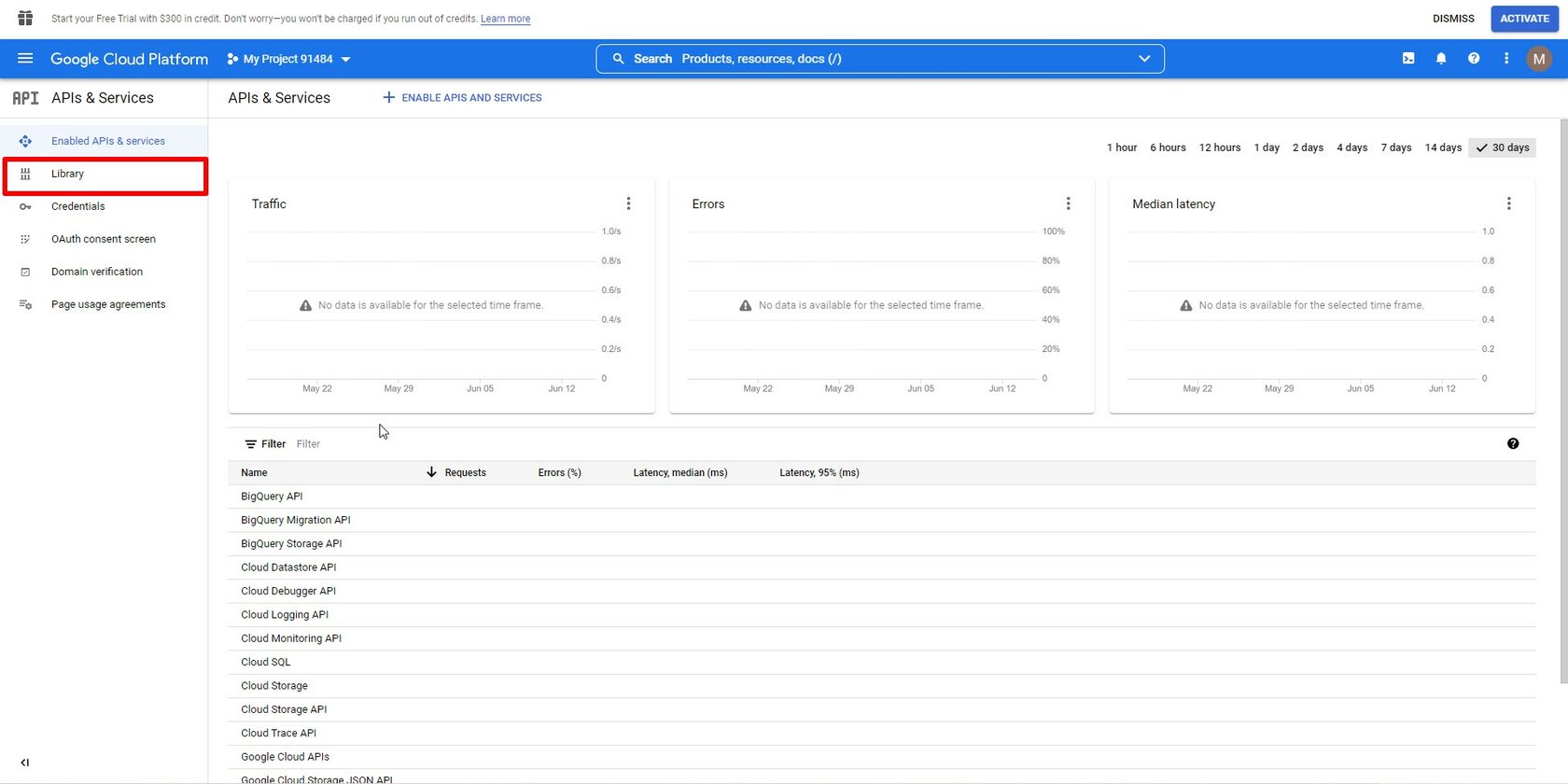Open the Median latency chart options menu
The image size is (1568, 784).
pyautogui.click(x=1508, y=203)
